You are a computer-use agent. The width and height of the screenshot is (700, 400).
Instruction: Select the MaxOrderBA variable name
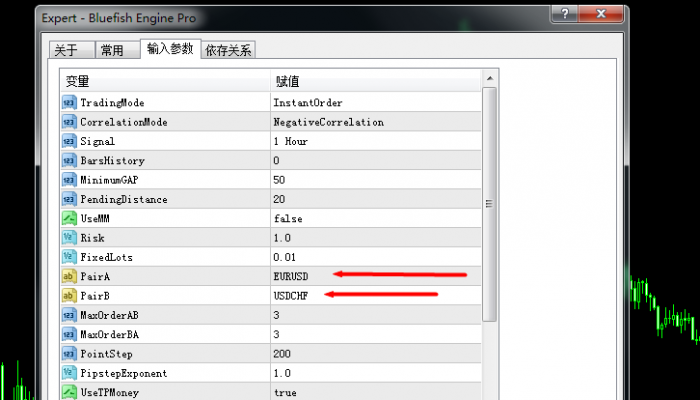point(109,334)
